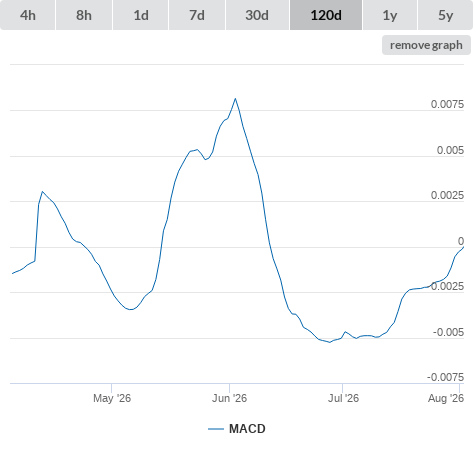Click the May '26 x-axis label
474x455 pixels.
tap(112, 398)
